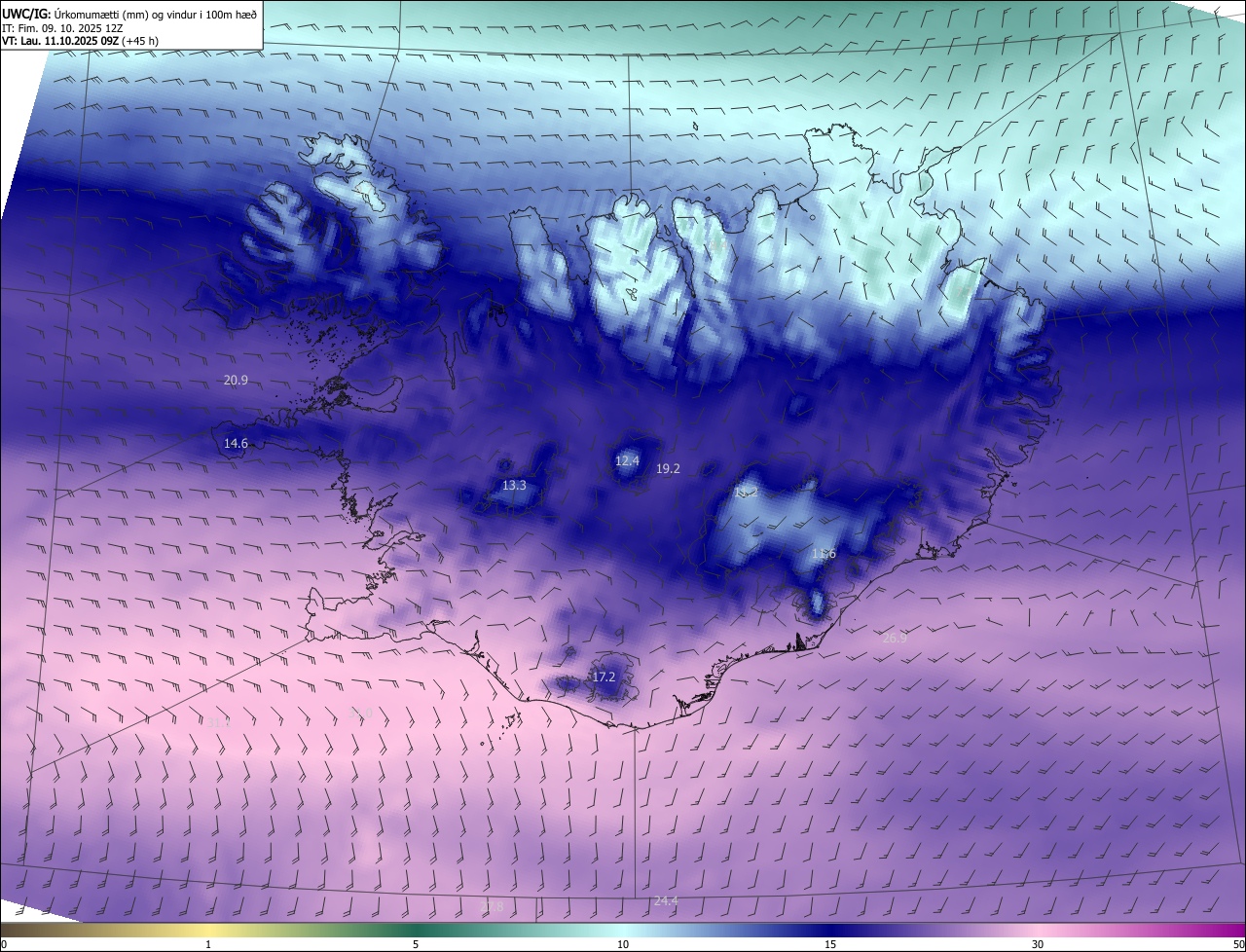1246x952 pixels.
Task: Click the 27.8 value on the map
Action: point(492,907)
